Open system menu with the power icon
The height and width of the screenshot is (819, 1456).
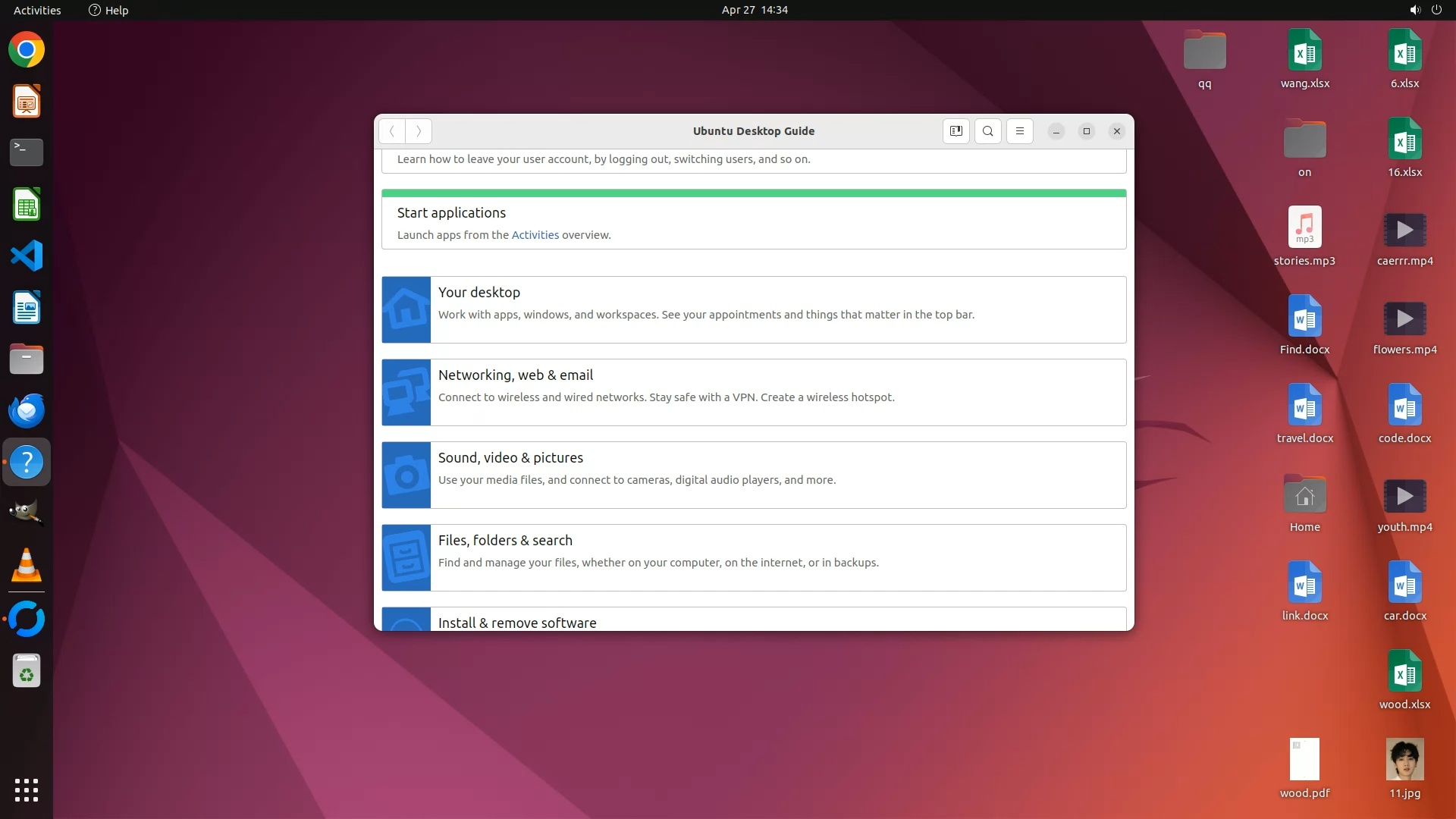(1436, 10)
